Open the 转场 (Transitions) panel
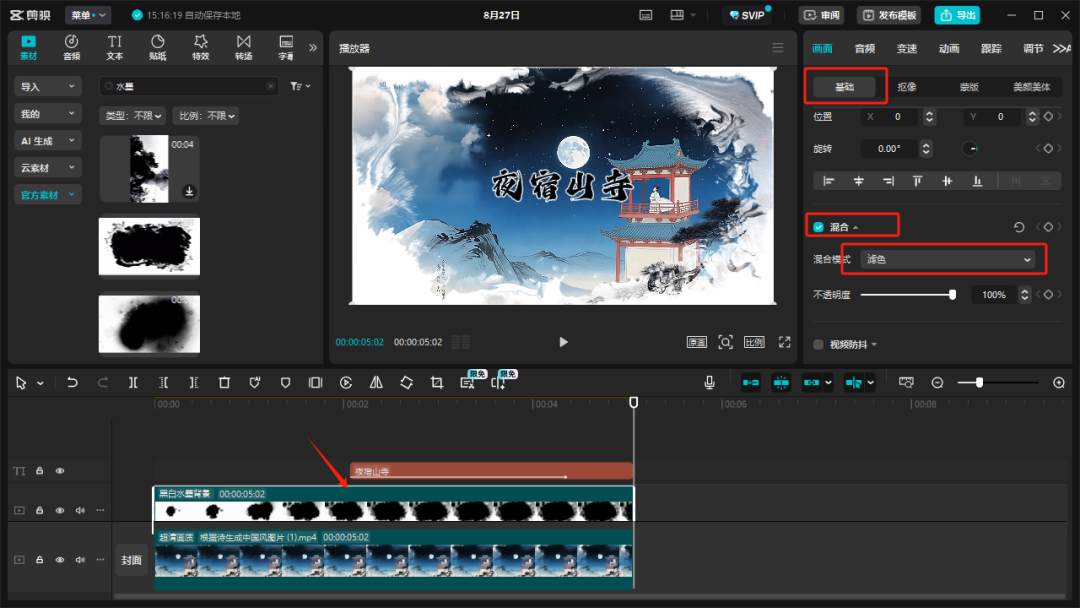The image size is (1080, 608). point(243,46)
